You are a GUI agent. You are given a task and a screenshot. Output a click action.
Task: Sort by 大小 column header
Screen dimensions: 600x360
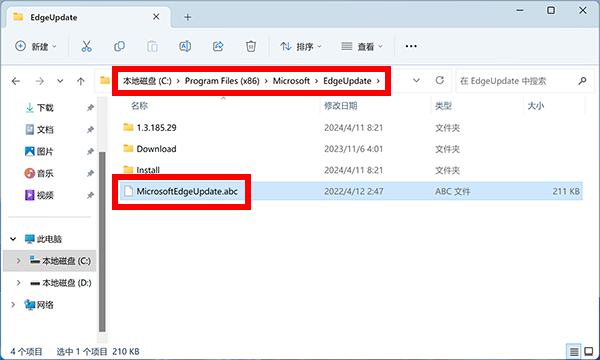coord(535,106)
